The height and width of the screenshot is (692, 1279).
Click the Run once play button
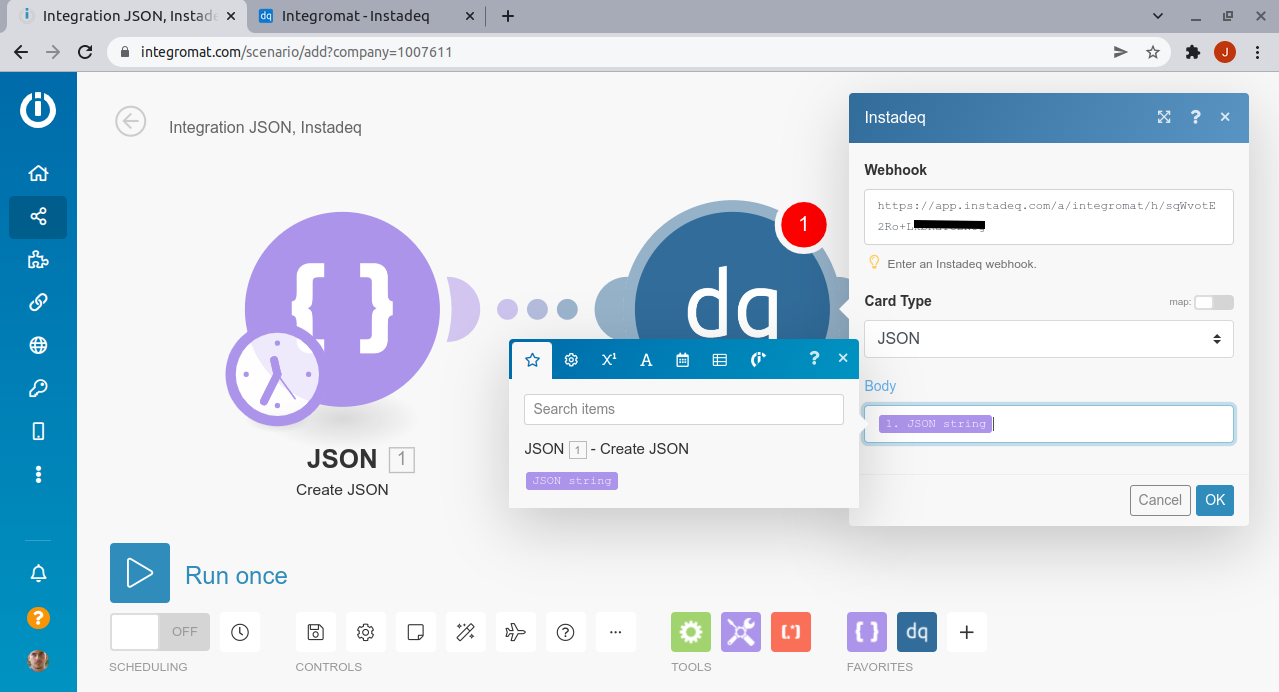pos(140,573)
